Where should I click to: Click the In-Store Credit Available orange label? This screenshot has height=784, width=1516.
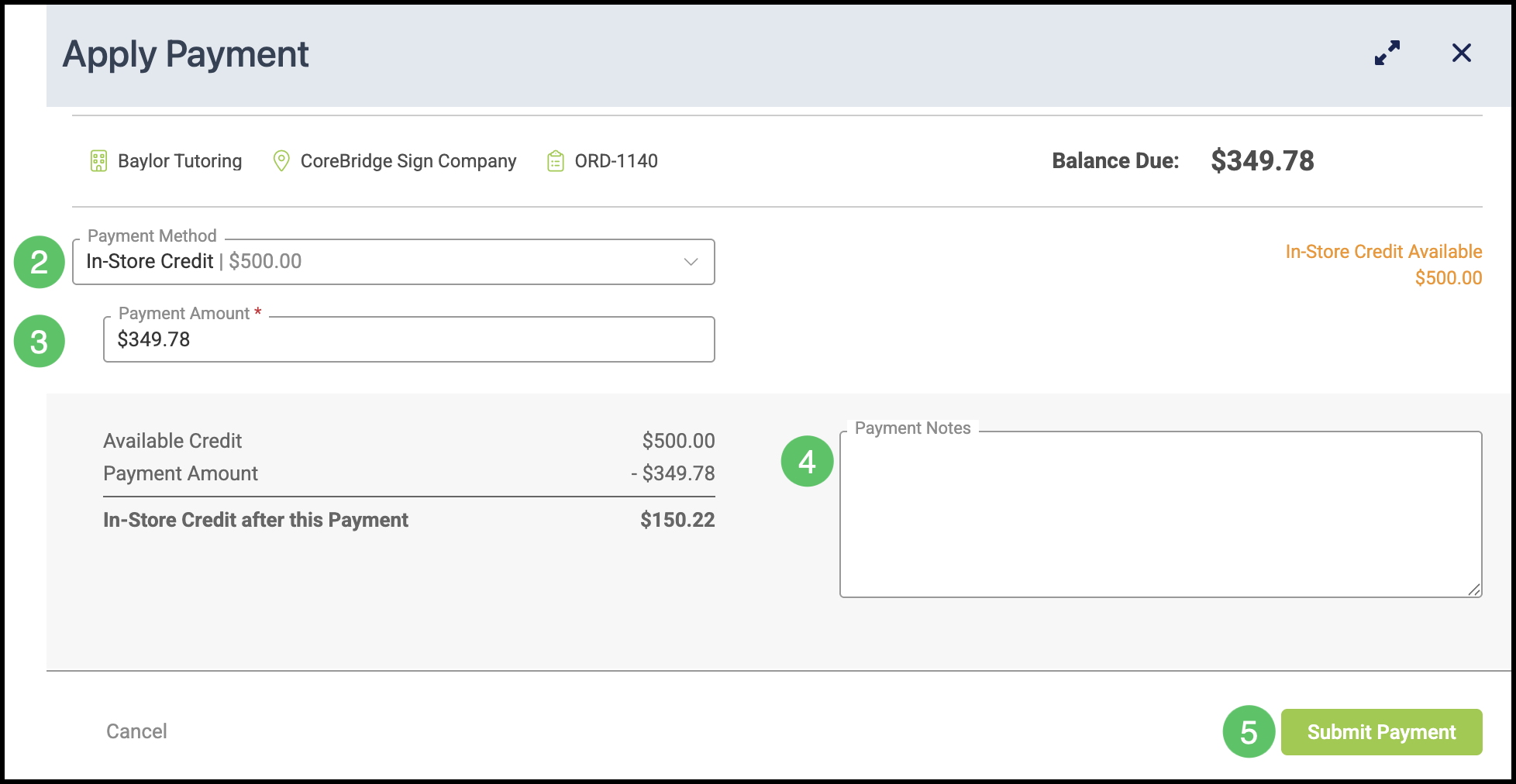1384,252
